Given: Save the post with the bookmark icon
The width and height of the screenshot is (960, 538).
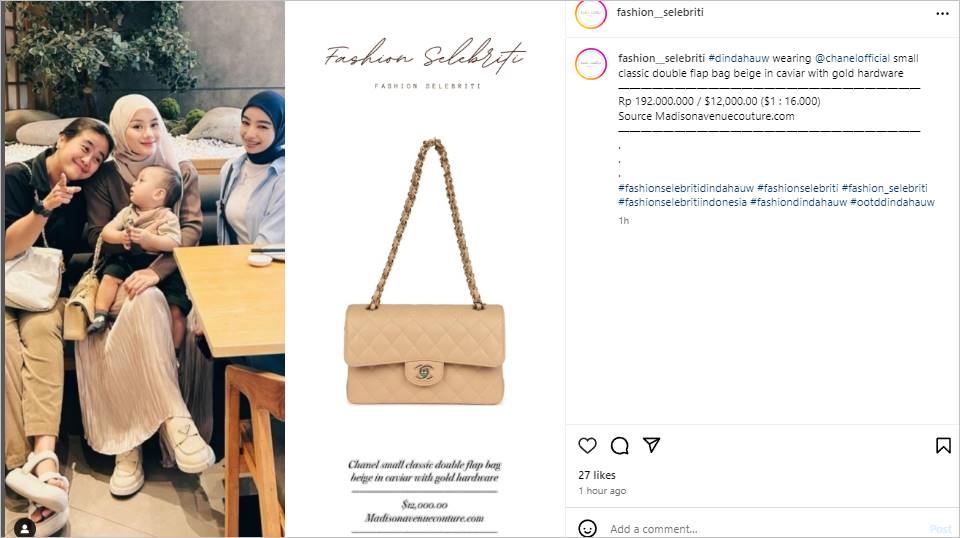Looking at the screenshot, I should coord(943,446).
